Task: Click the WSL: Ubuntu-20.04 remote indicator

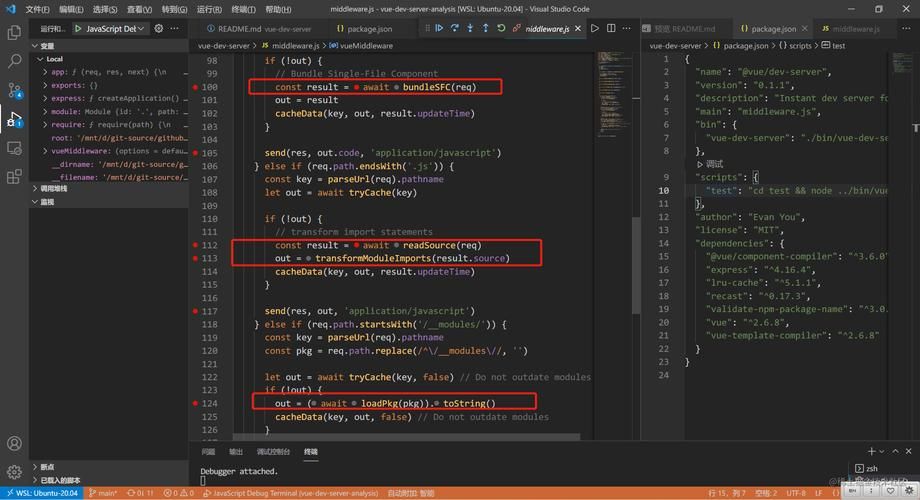Action: coord(43,493)
